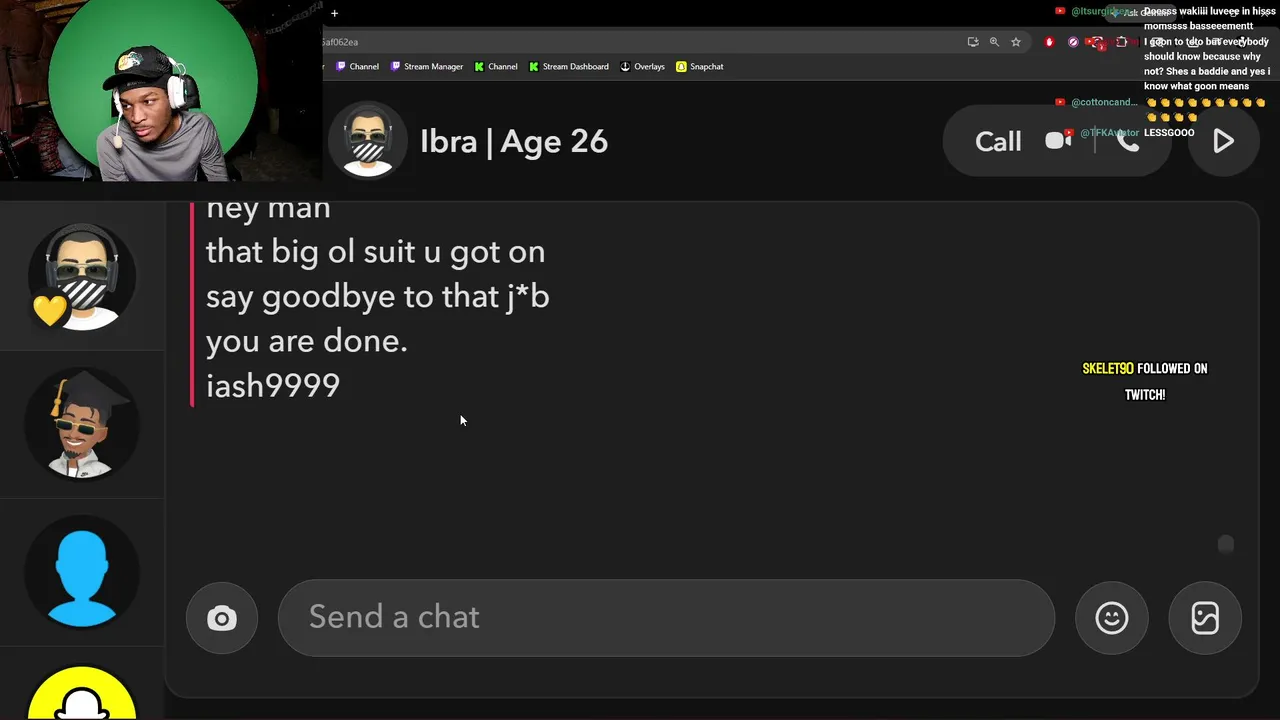Start a voice call via the phone icon
Image resolution: width=1280 pixels, height=720 pixels.
pyautogui.click(x=1128, y=141)
